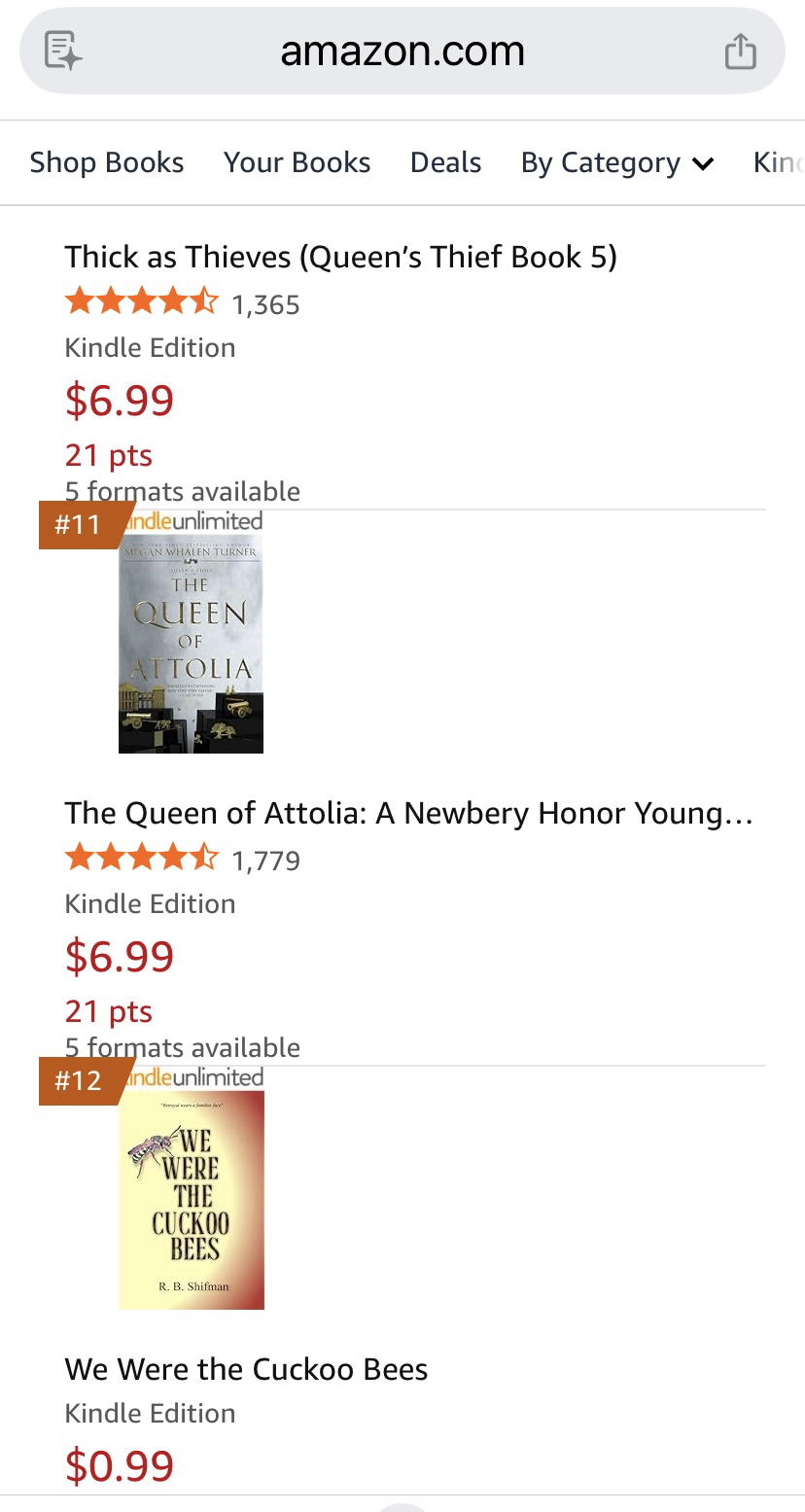Tap the #11 rank badge
The width and height of the screenshot is (805, 1512).
pos(78,525)
